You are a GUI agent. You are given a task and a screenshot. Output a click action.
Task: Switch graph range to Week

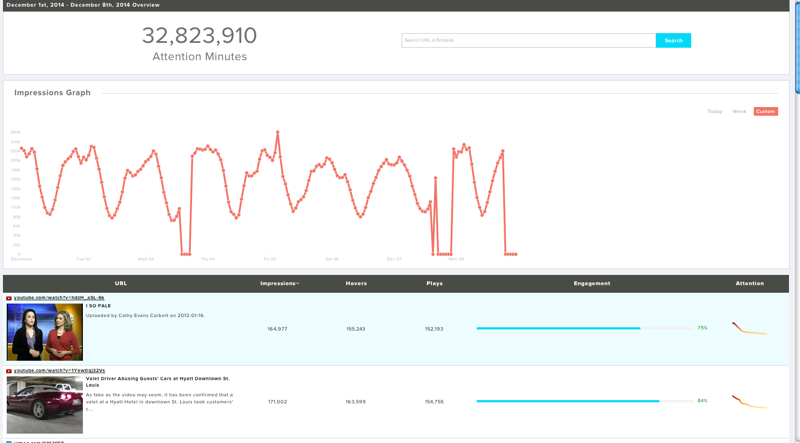coord(739,112)
